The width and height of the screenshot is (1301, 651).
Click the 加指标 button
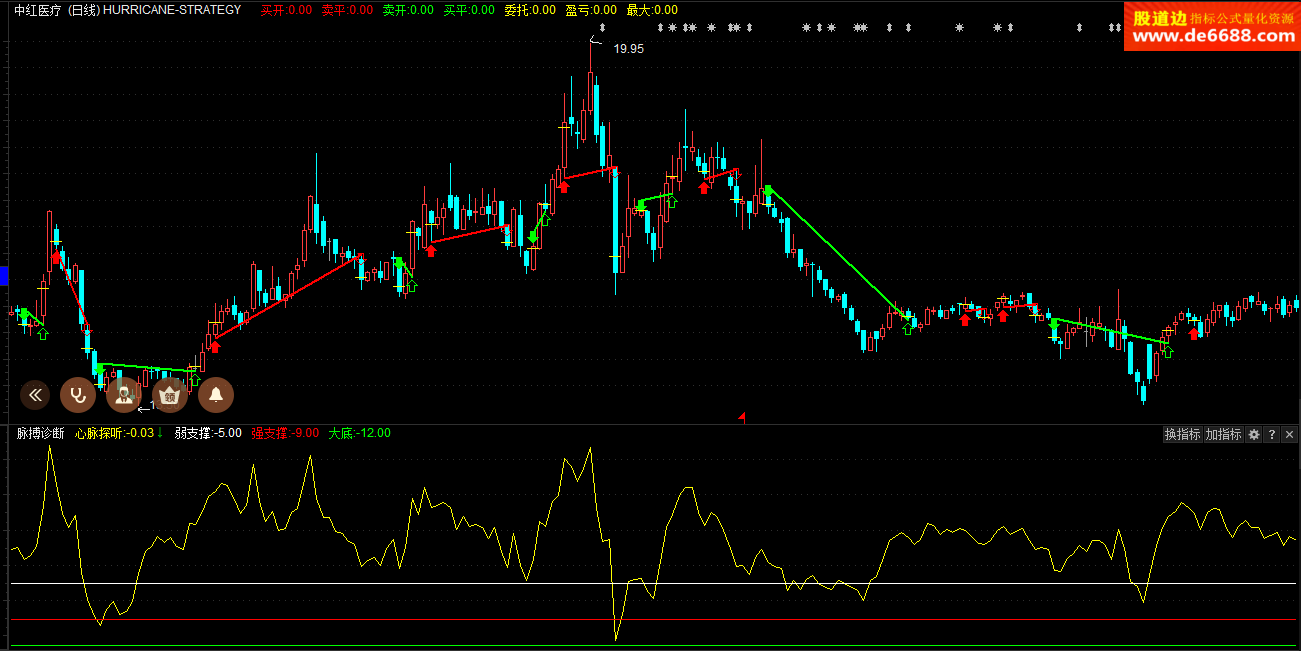tap(1223, 434)
